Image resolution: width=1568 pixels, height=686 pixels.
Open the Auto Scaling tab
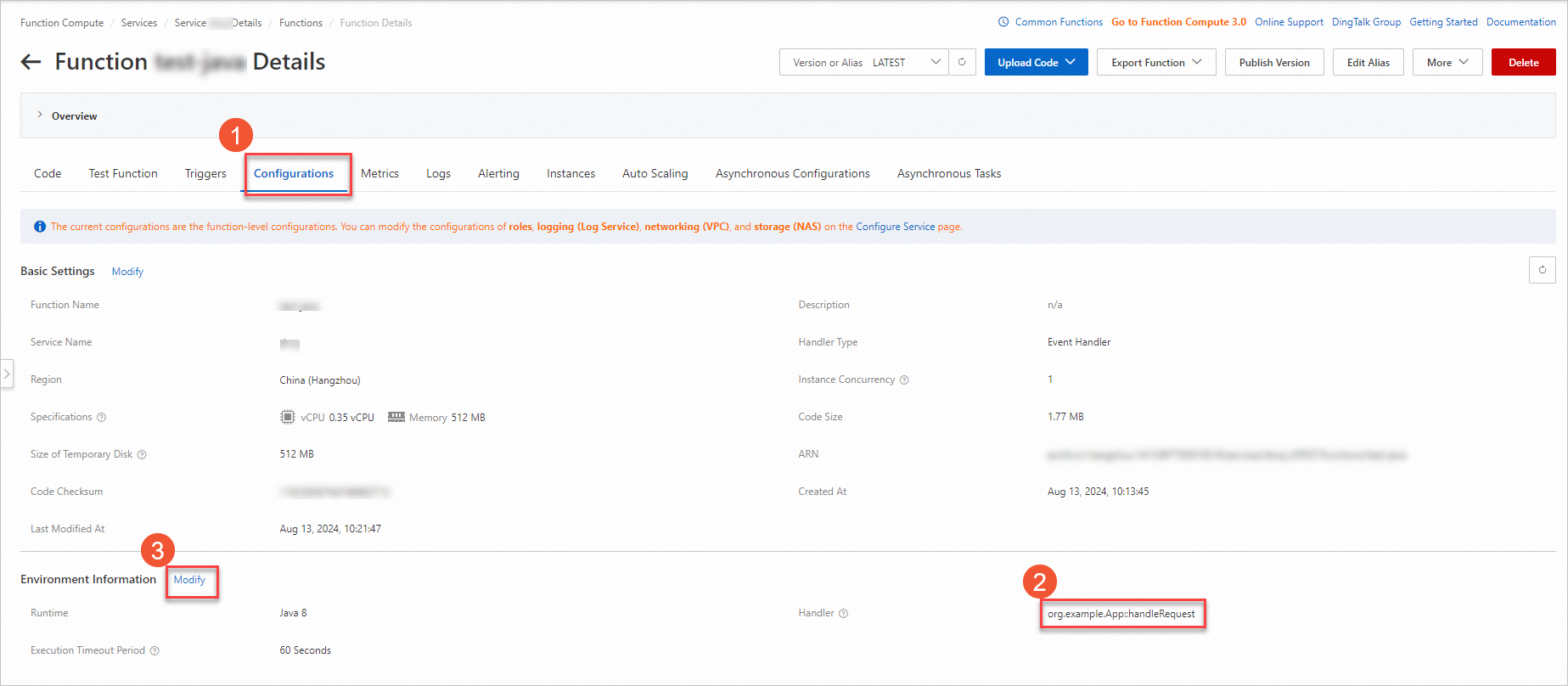pyautogui.click(x=655, y=173)
